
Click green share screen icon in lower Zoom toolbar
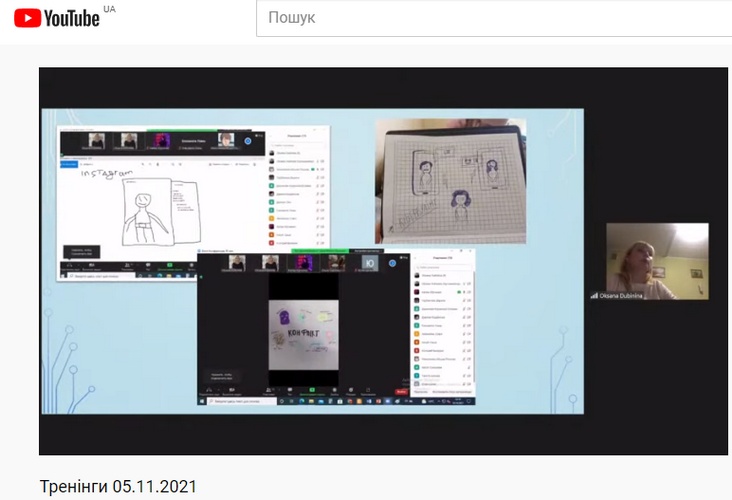click(313, 388)
